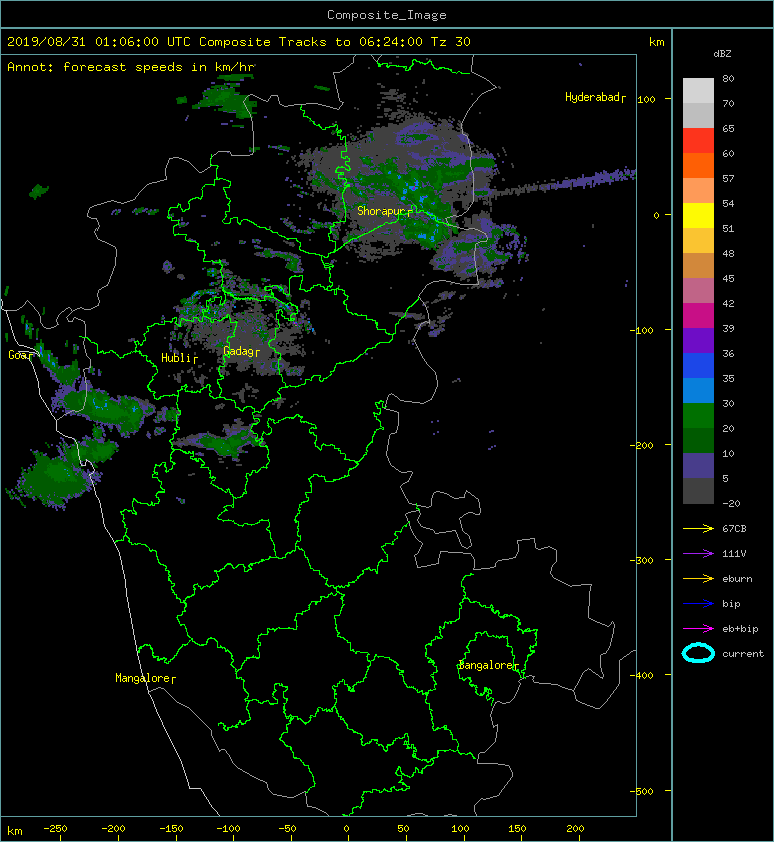Click the Bangalore city label

point(486,665)
